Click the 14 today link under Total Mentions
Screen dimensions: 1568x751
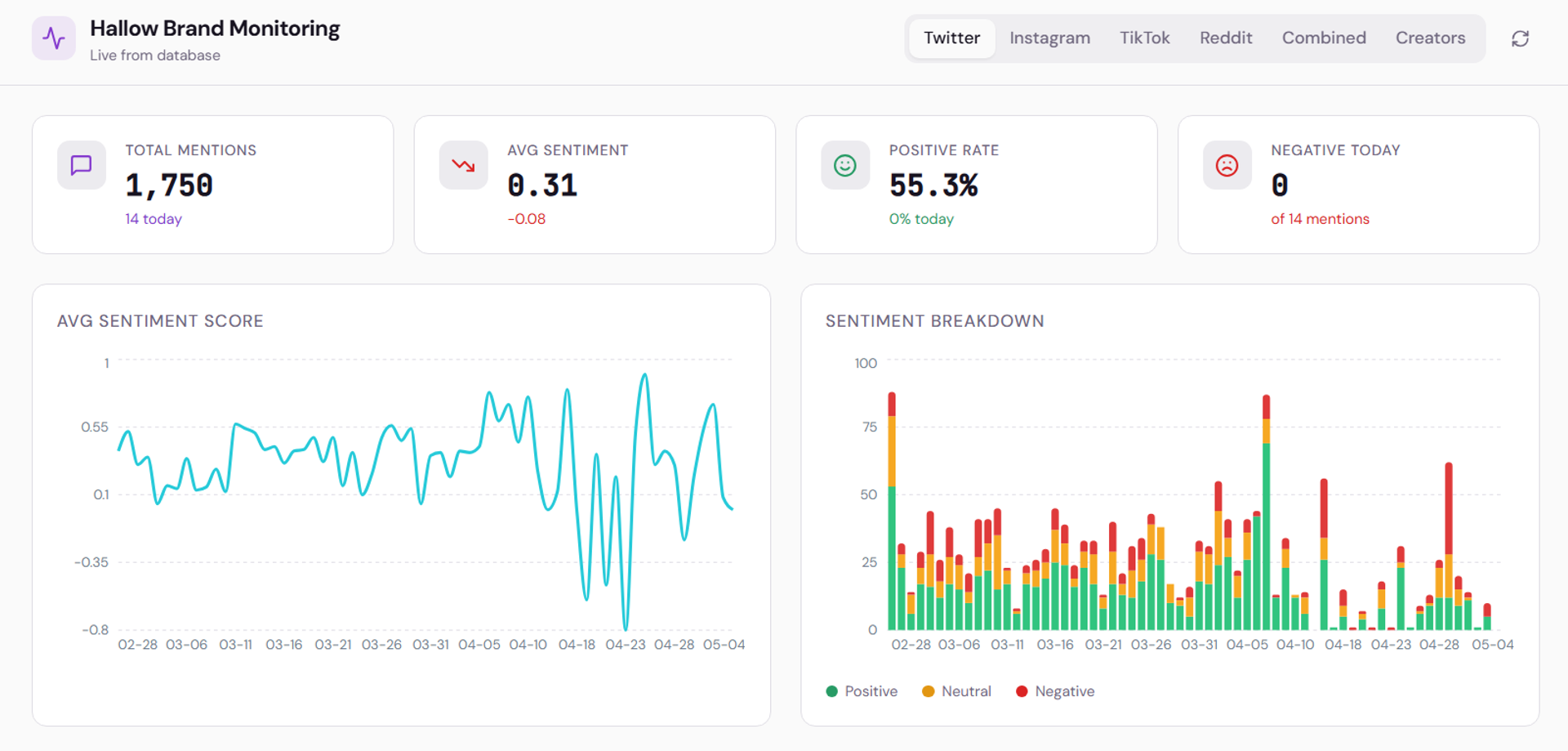tap(154, 219)
